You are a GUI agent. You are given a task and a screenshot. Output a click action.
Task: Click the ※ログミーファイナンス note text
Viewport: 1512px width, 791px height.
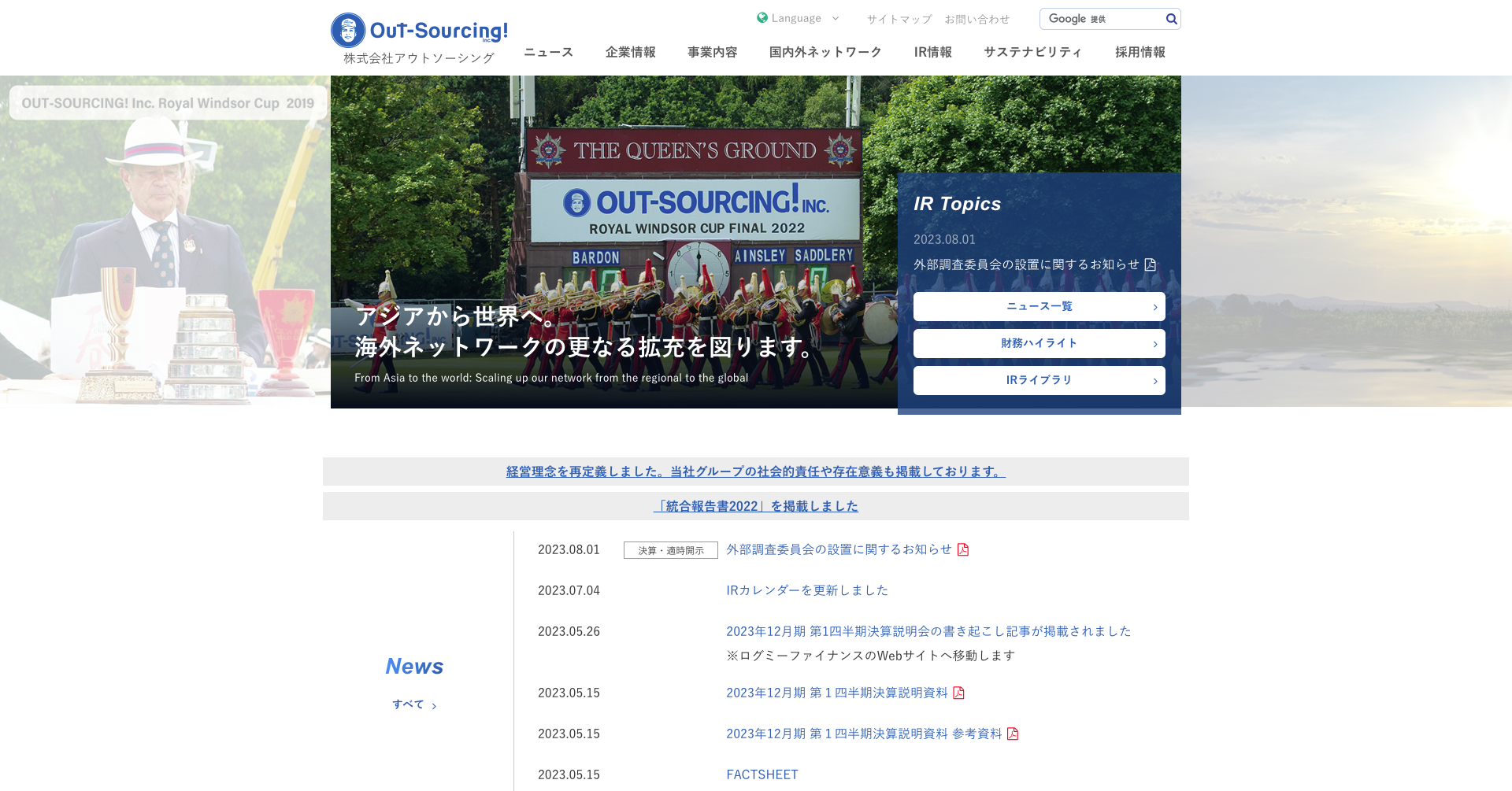pos(870,656)
